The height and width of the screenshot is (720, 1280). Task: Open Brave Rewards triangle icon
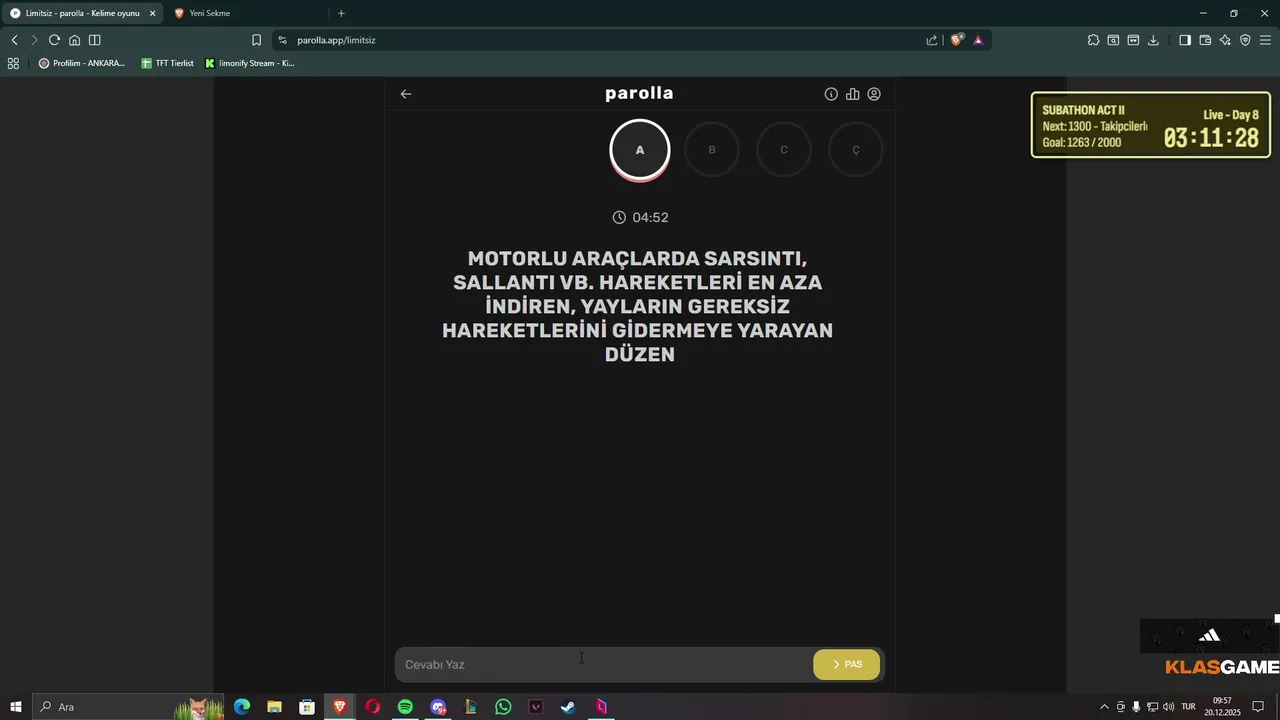(978, 40)
